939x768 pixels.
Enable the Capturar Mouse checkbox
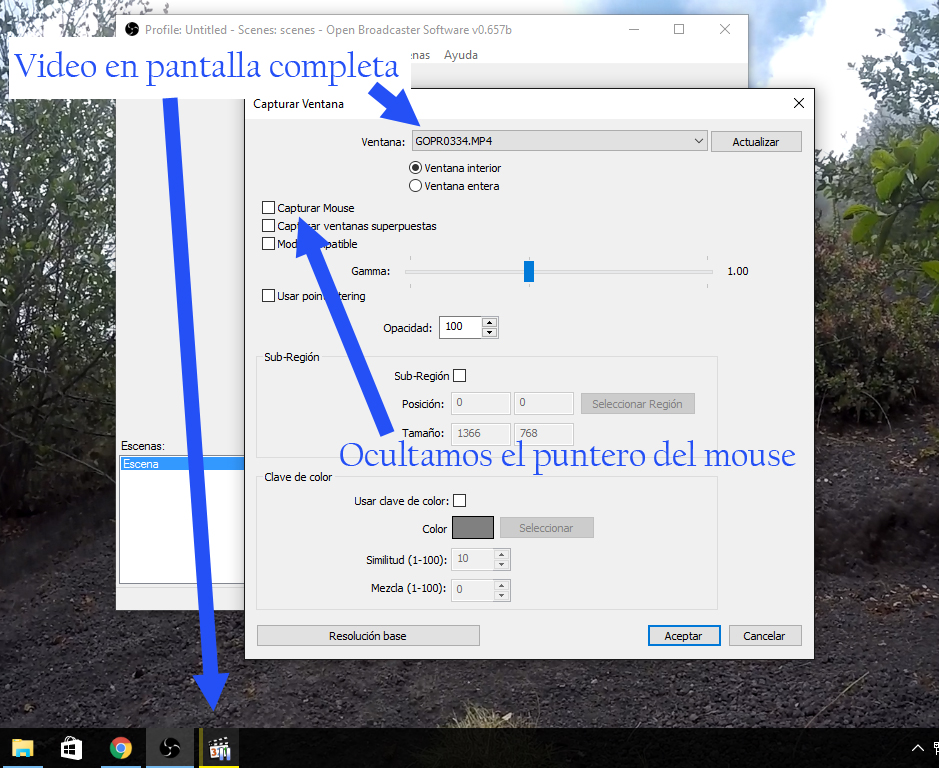coord(268,208)
